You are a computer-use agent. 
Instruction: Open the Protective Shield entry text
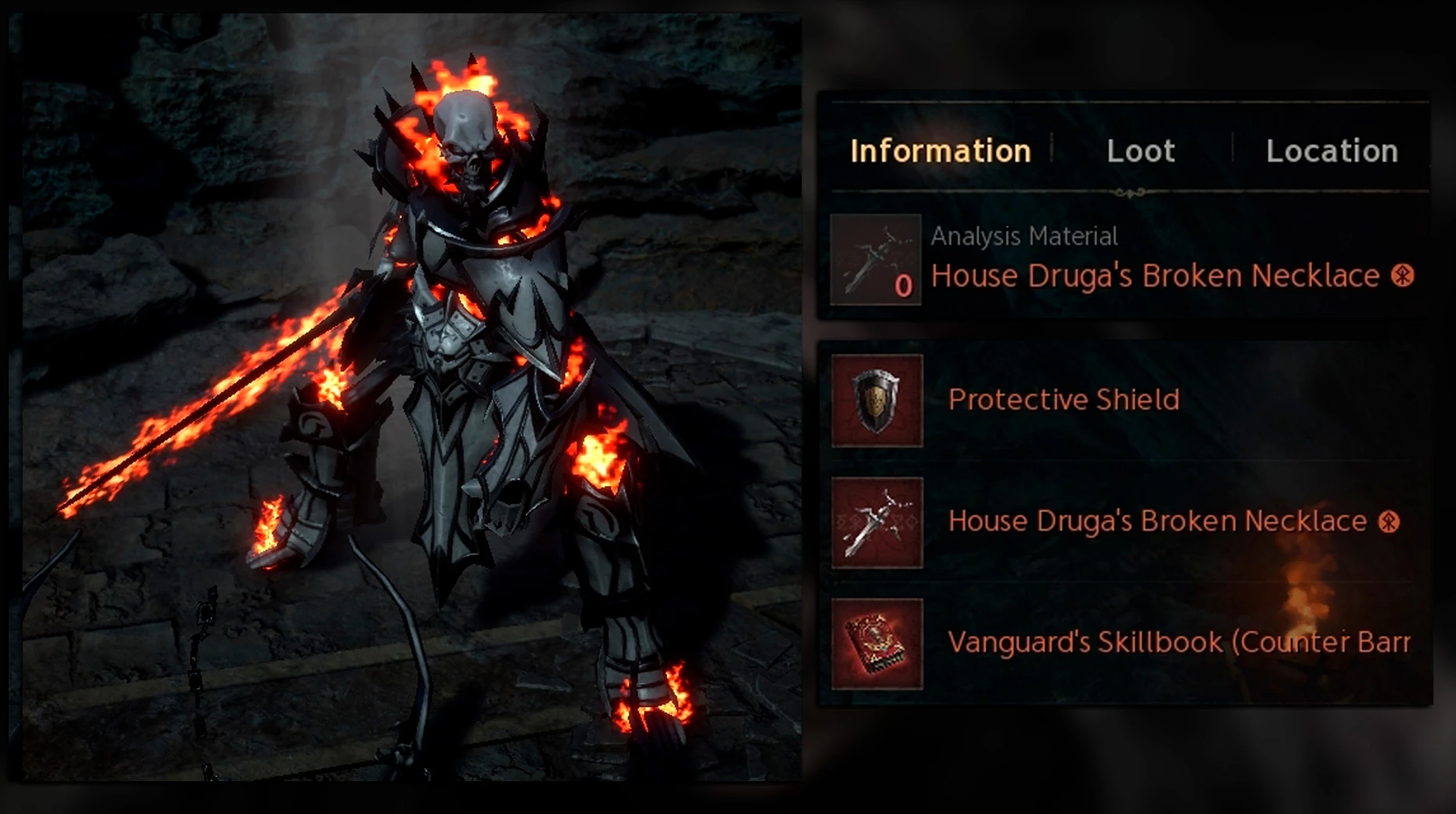tap(1063, 400)
